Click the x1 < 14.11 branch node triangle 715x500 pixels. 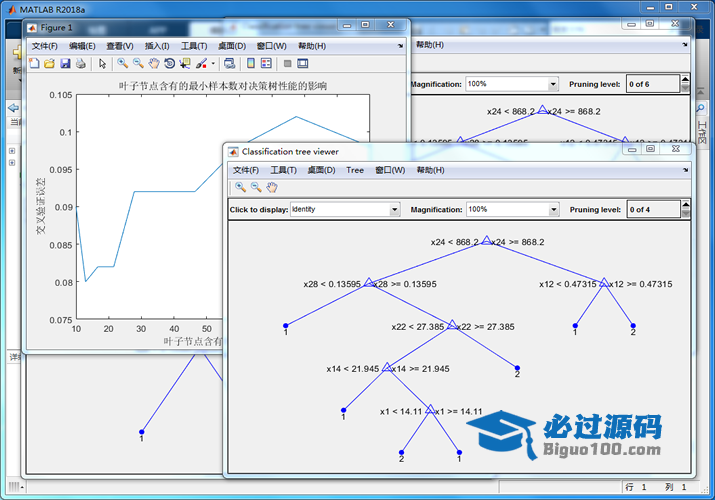tap(430, 409)
